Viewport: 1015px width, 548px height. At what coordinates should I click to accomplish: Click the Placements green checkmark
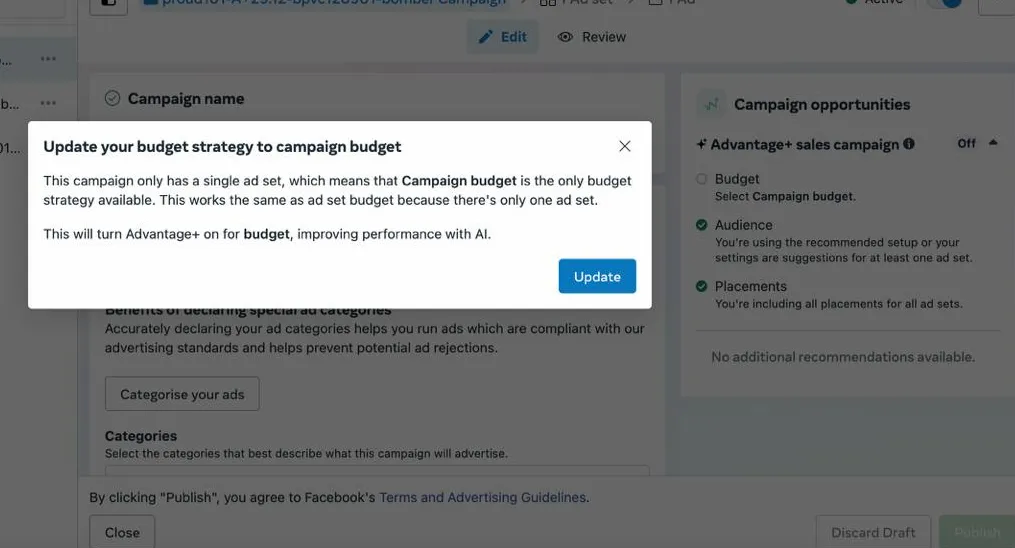tap(702, 286)
